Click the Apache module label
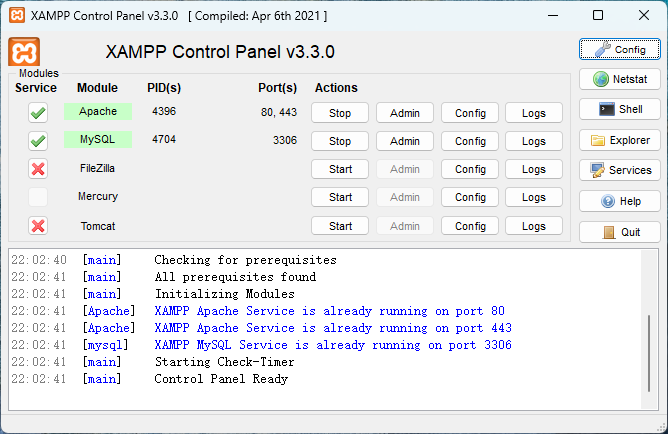 [98, 111]
